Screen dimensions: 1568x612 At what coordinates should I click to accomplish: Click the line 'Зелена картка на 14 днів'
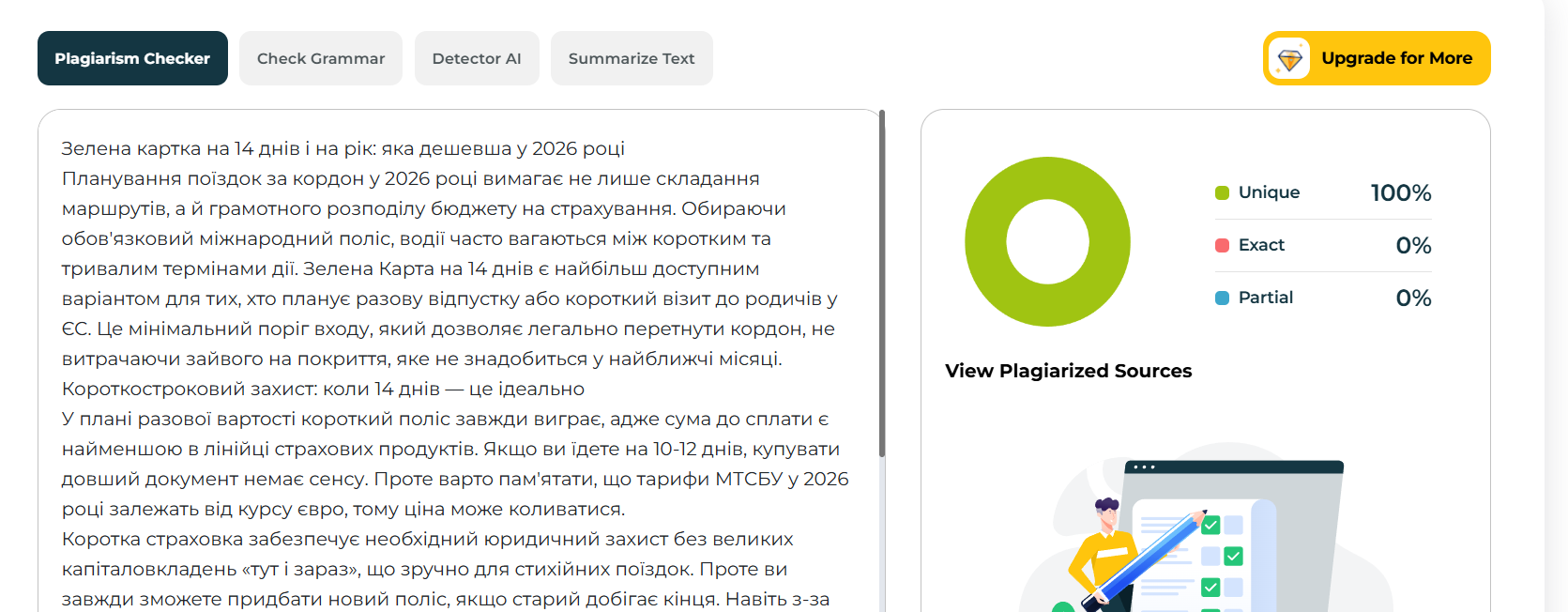tap(343, 148)
